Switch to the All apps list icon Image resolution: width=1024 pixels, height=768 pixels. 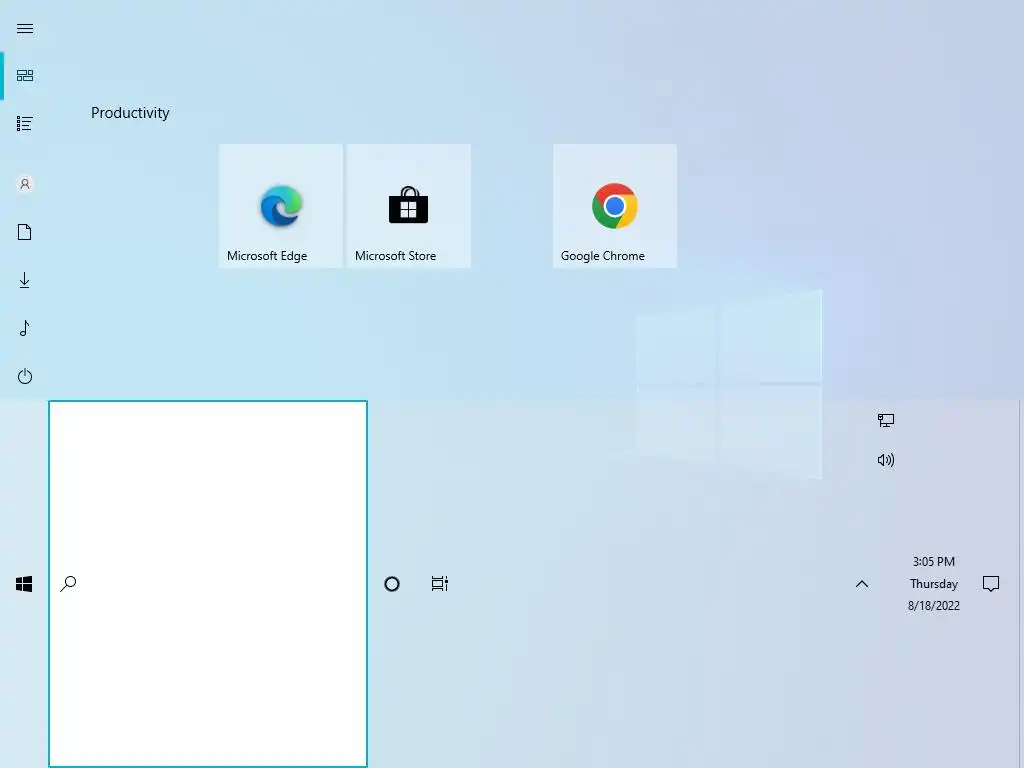click(25, 123)
